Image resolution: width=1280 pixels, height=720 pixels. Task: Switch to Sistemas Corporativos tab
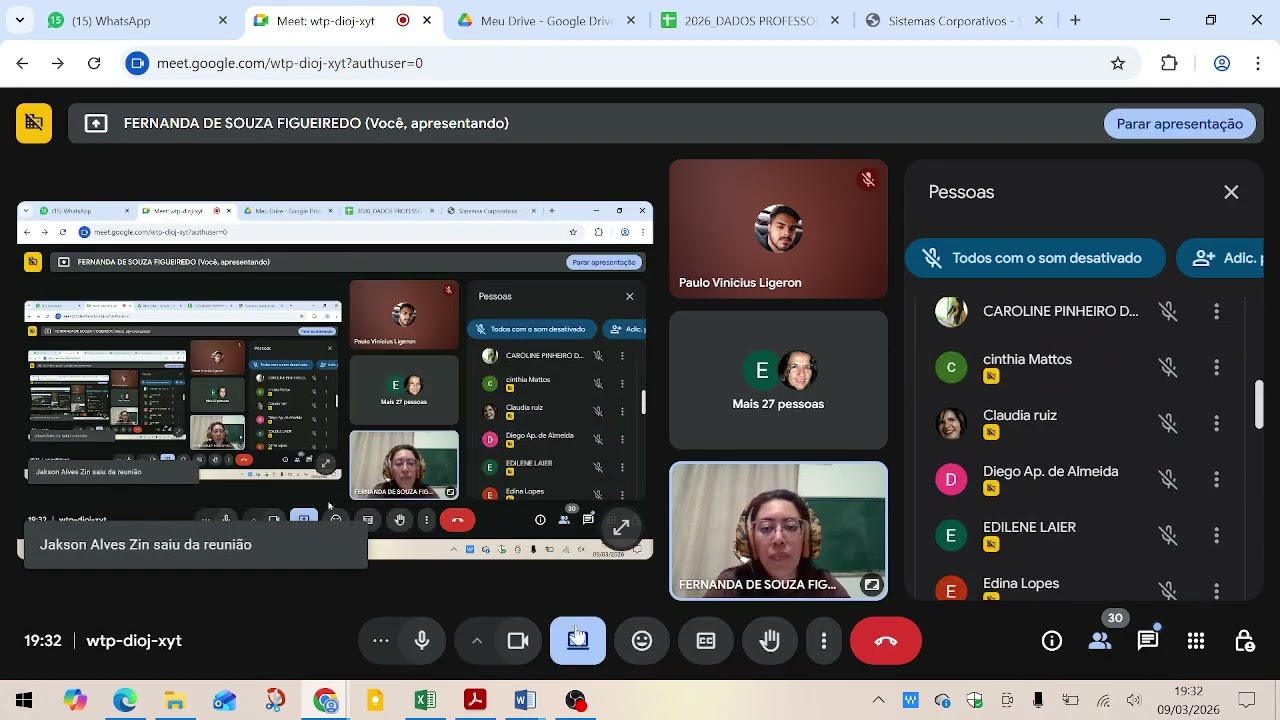pyautogui.click(x=955, y=20)
